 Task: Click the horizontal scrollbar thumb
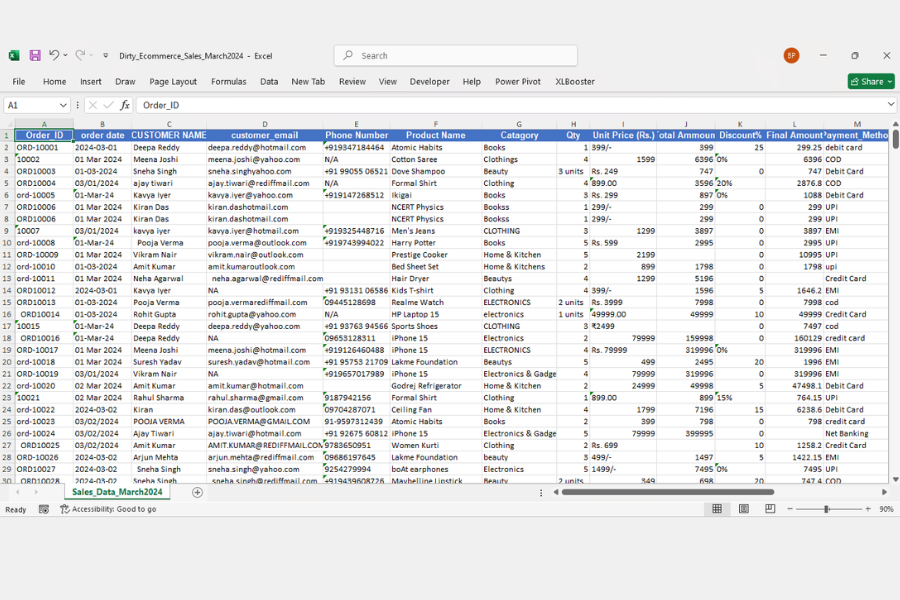tap(668, 492)
